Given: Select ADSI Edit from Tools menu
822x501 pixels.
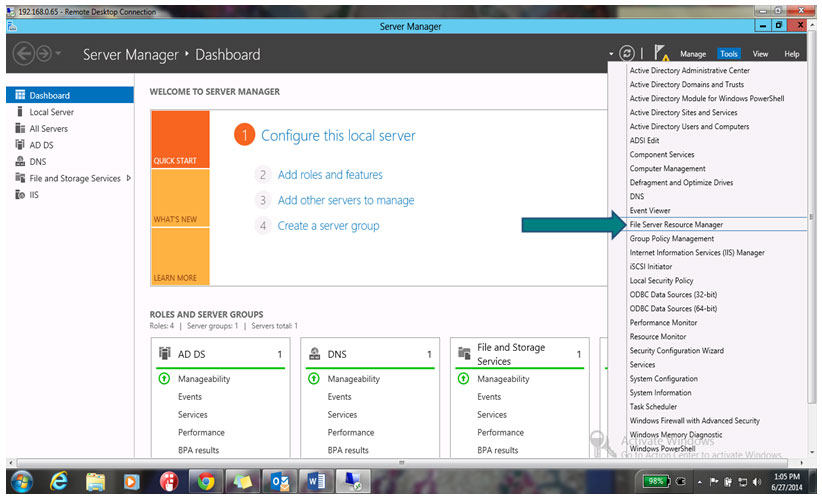Looking at the screenshot, I should pos(644,140).
